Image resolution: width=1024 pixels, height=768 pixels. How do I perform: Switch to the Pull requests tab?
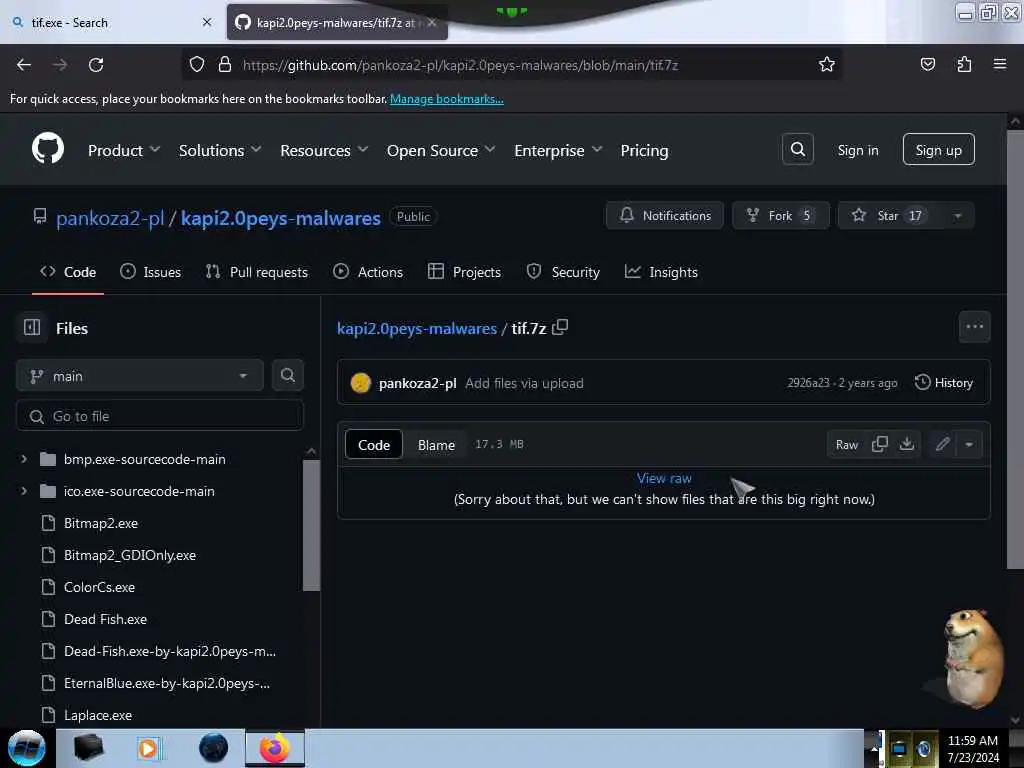257,272
